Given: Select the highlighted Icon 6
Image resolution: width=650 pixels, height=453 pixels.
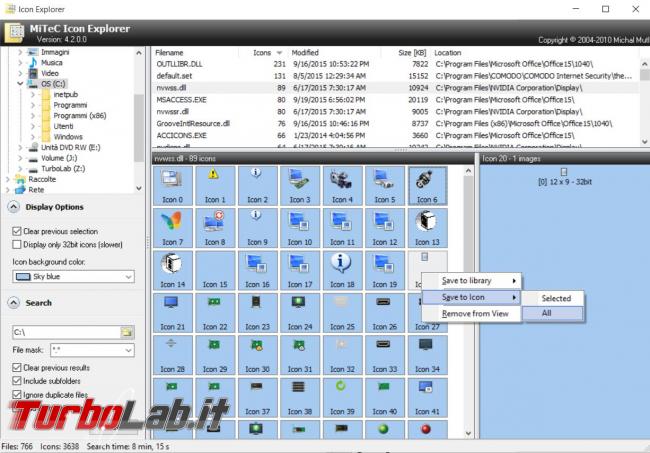Looking at the screenshot, I should 427,185.
